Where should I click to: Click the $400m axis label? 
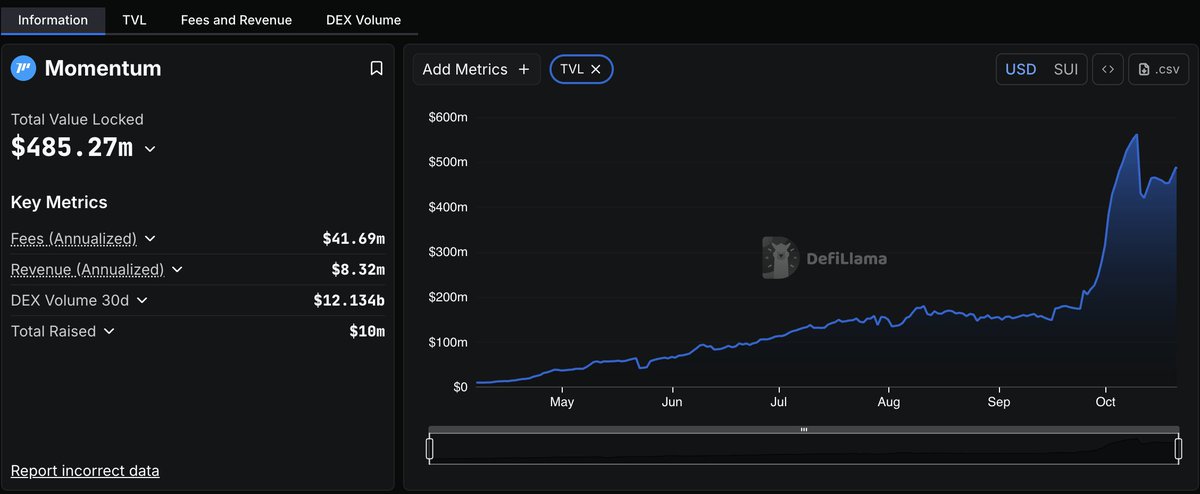448,207
